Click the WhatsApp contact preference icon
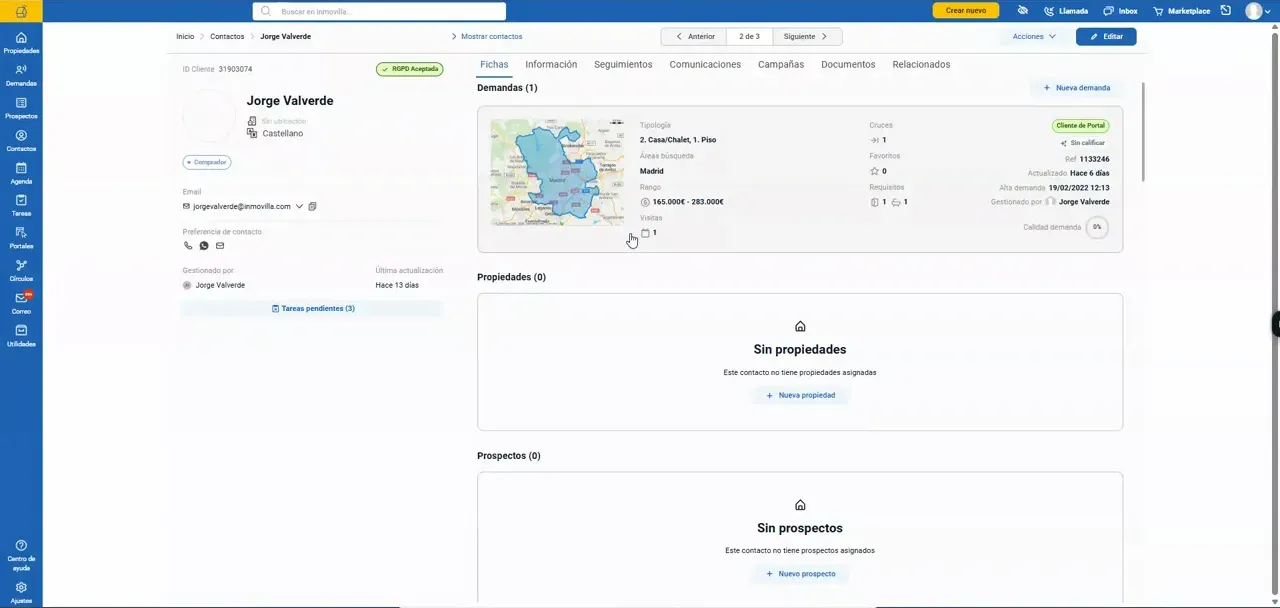The width and height of the screenshot is (1280, 608). click(204, 246)
